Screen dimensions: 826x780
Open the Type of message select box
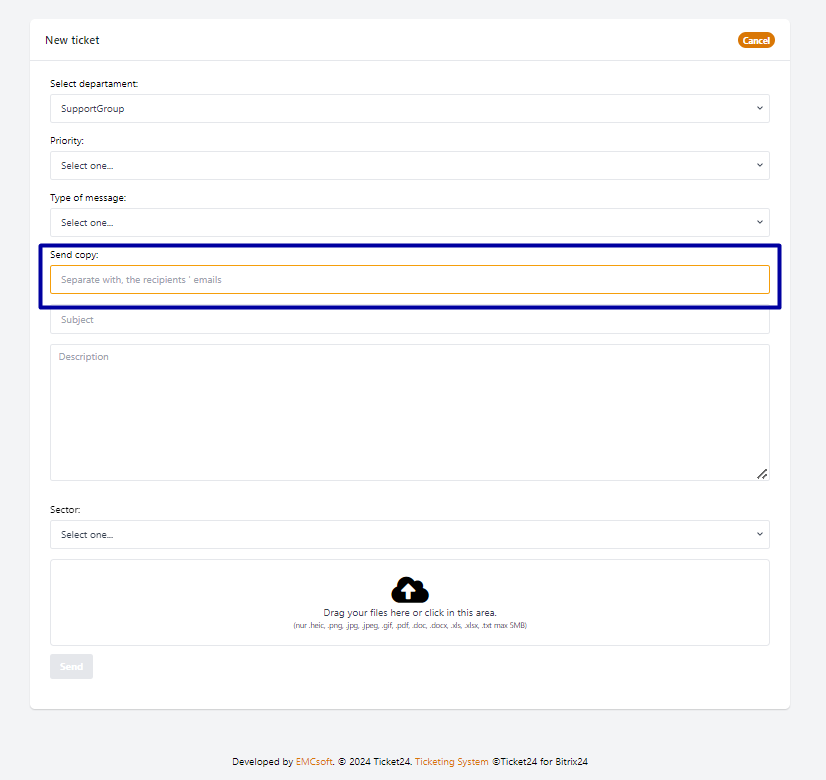(x=400, y=222)
